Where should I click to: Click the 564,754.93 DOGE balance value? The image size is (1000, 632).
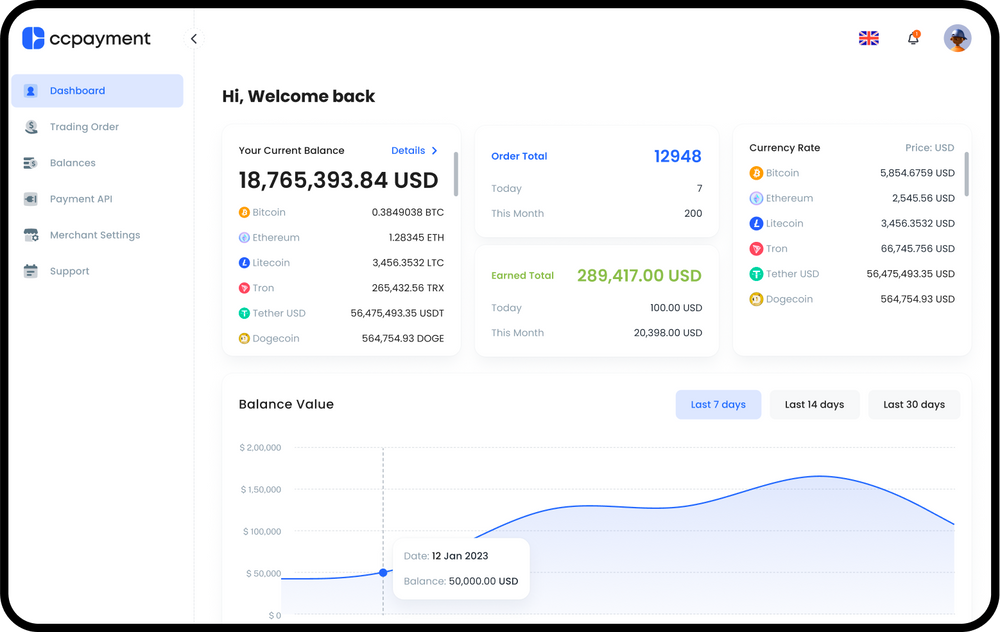(x=403, y=339)
